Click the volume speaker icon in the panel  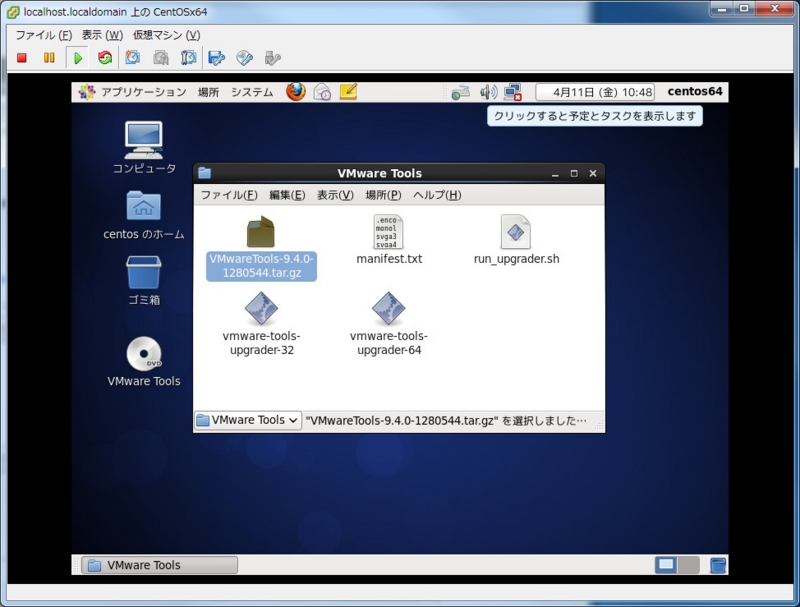(488, 92)
